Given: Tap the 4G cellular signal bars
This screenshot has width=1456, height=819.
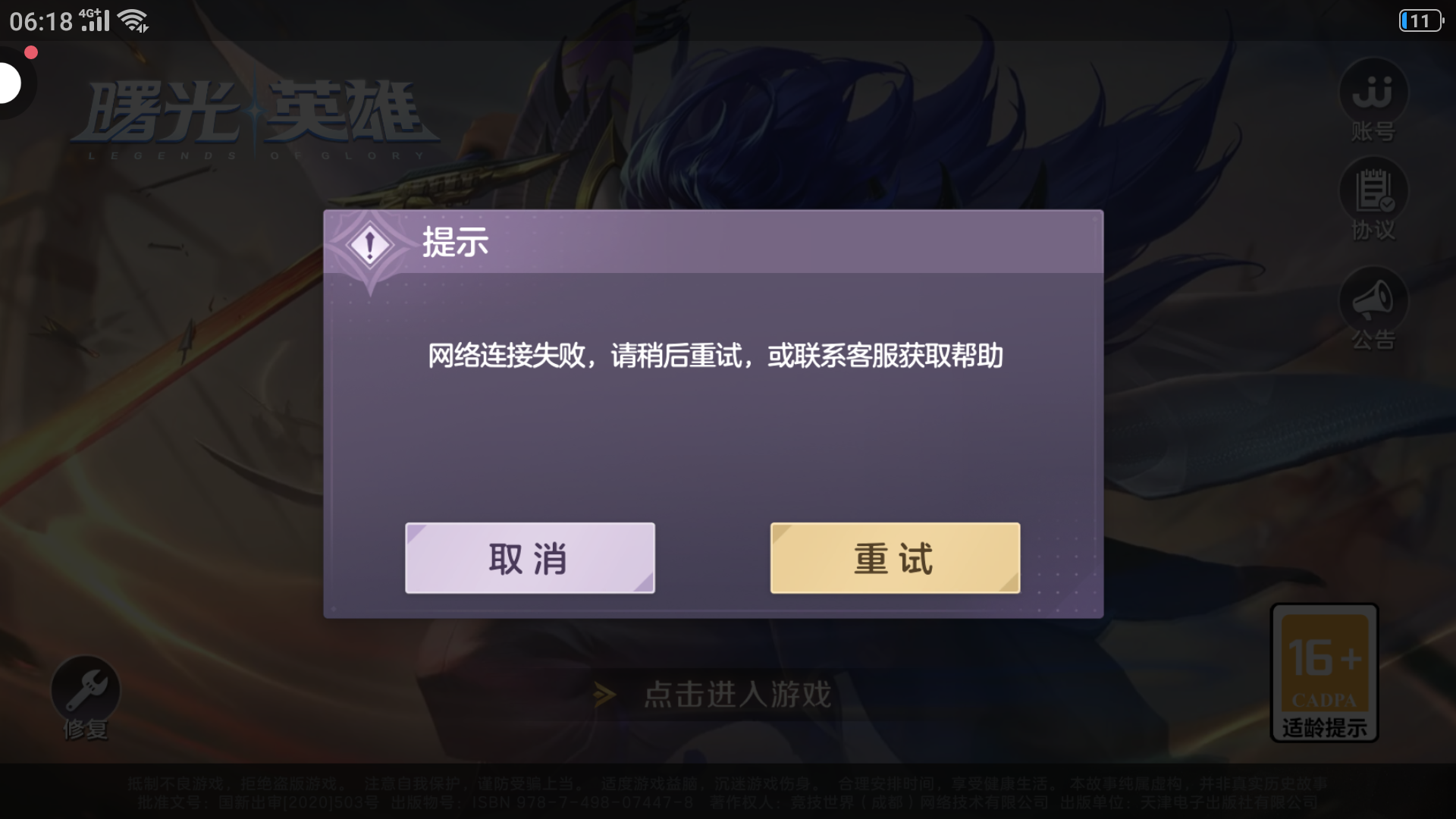Looking at the screenshot, I should (x=95, y=20).
